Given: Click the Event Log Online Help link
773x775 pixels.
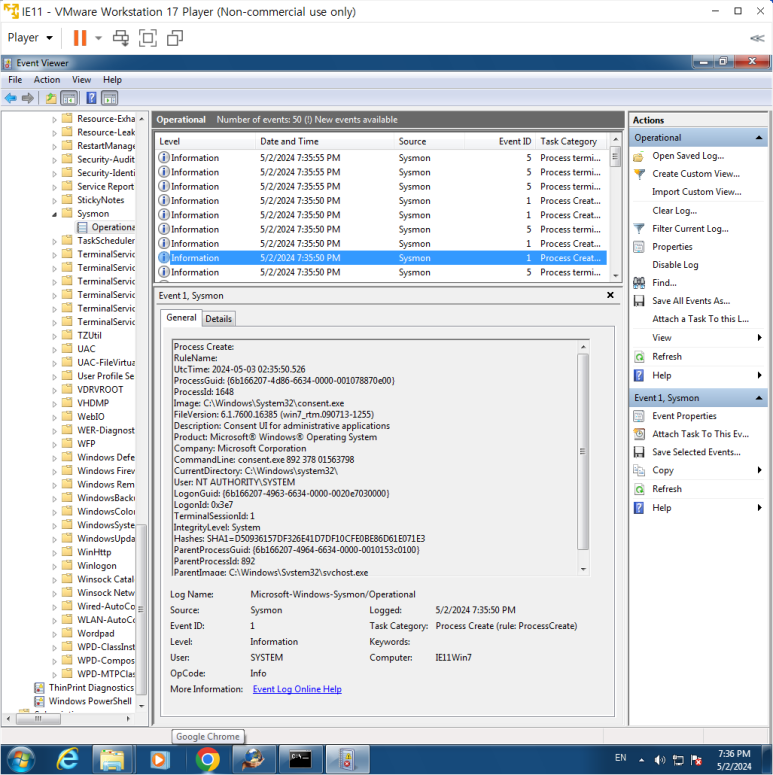Looking at the screenshot, I should coord(297,689).
